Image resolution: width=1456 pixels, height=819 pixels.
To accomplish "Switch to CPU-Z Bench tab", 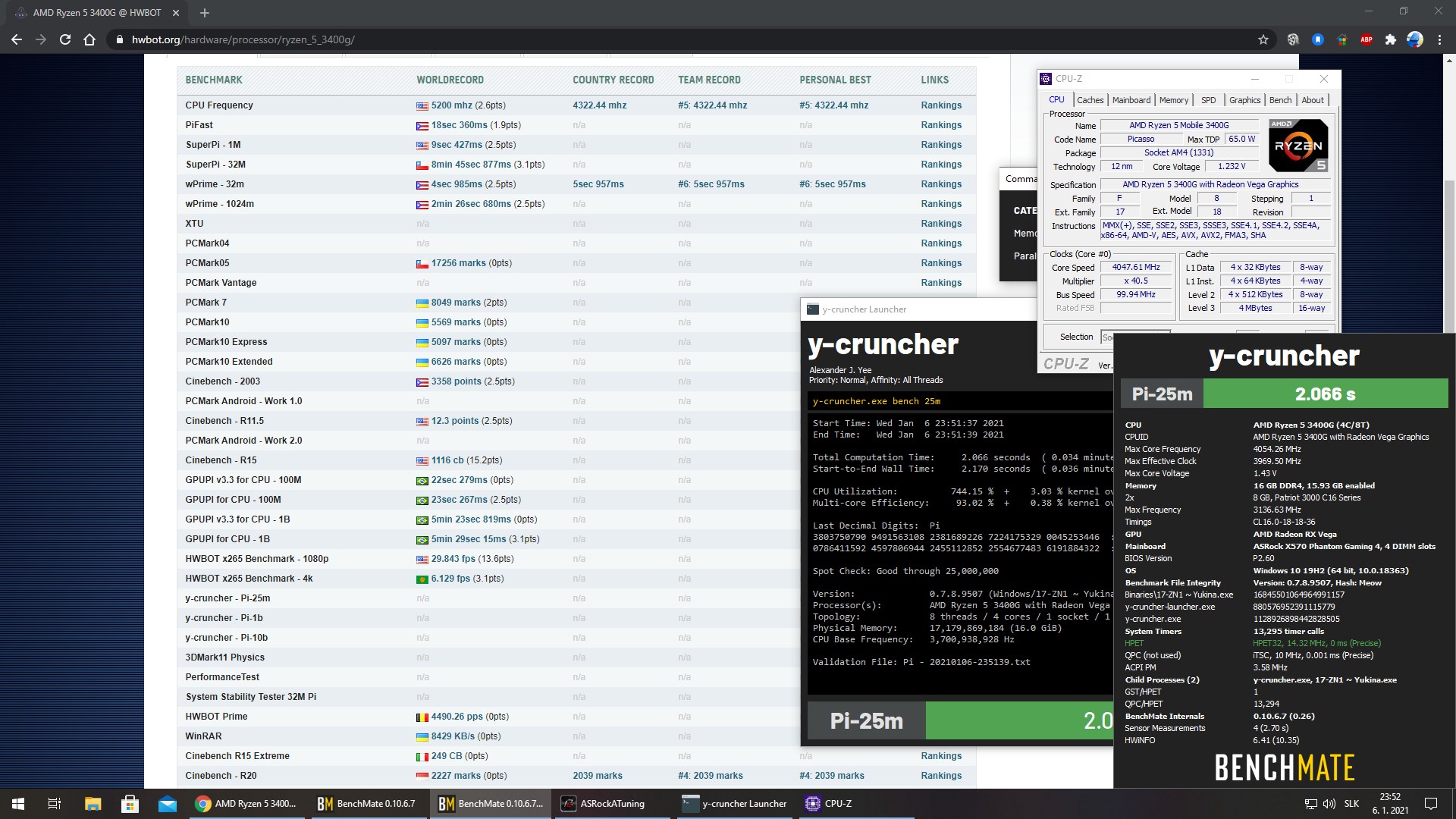I will click(1280, 100).
